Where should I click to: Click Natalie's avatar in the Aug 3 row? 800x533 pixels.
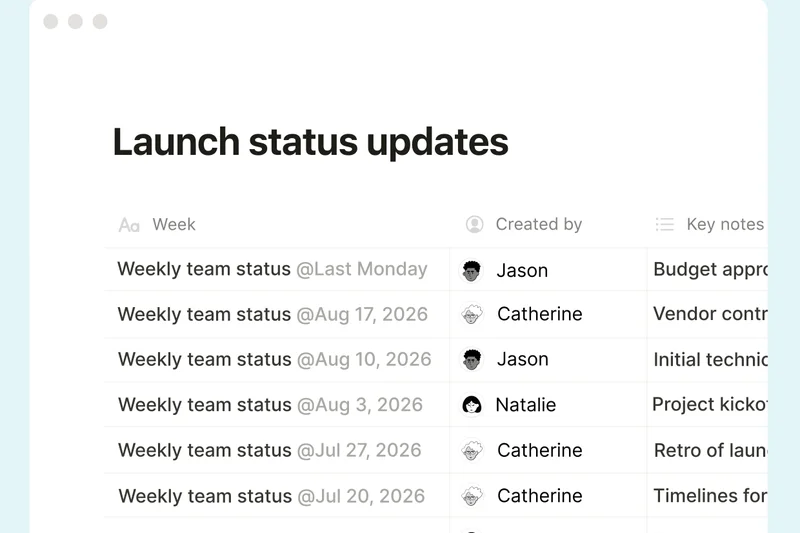[472, 405]
